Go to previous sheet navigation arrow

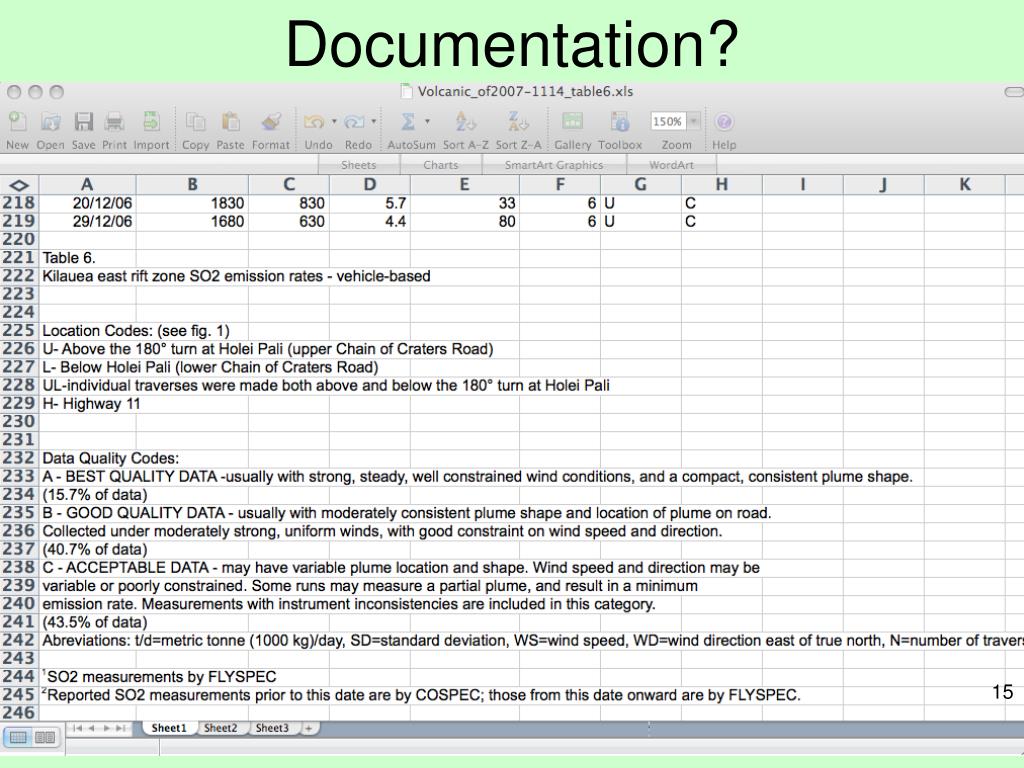click(91, 728)
